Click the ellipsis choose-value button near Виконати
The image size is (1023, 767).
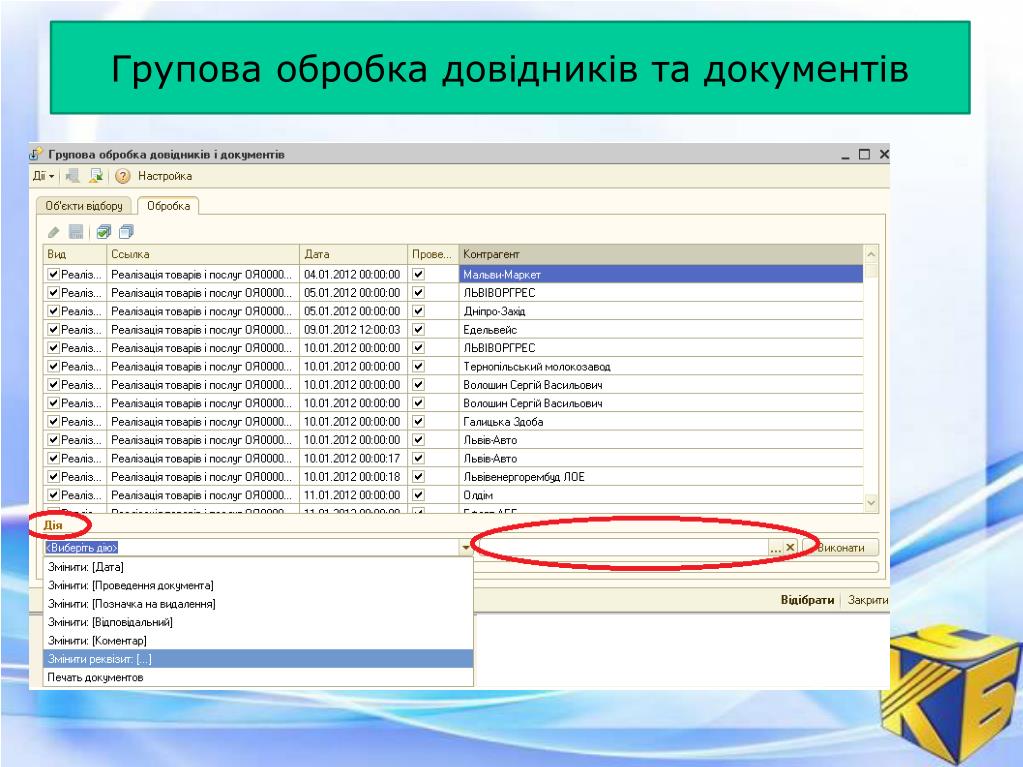coord(775,548)
